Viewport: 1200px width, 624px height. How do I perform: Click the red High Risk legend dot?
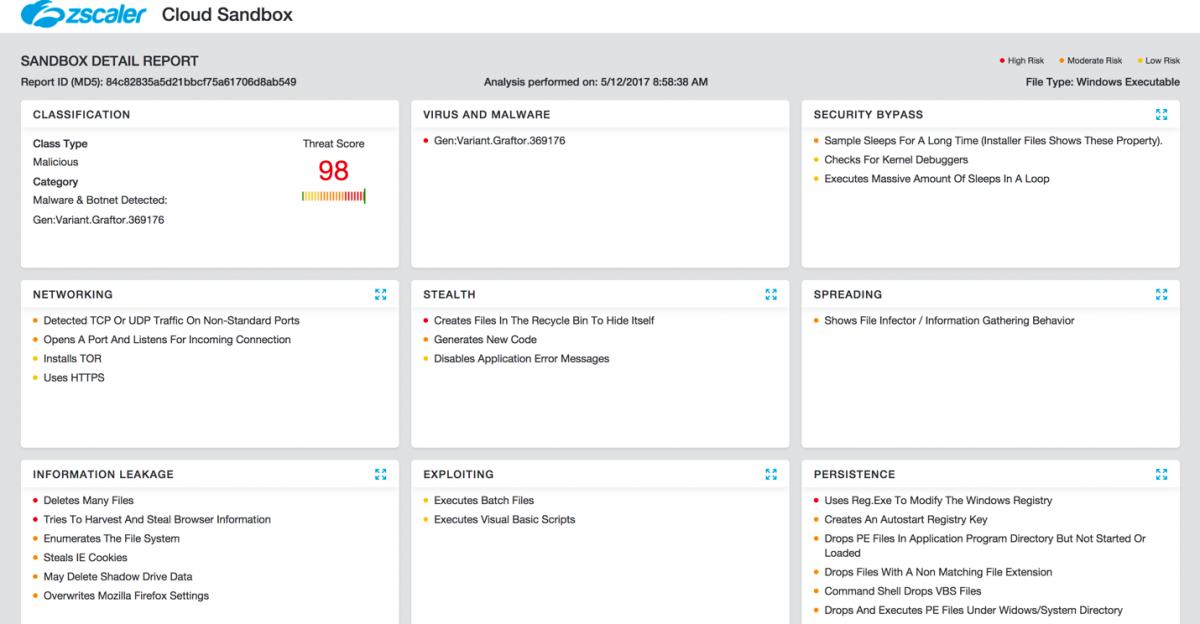[1002, 61]
